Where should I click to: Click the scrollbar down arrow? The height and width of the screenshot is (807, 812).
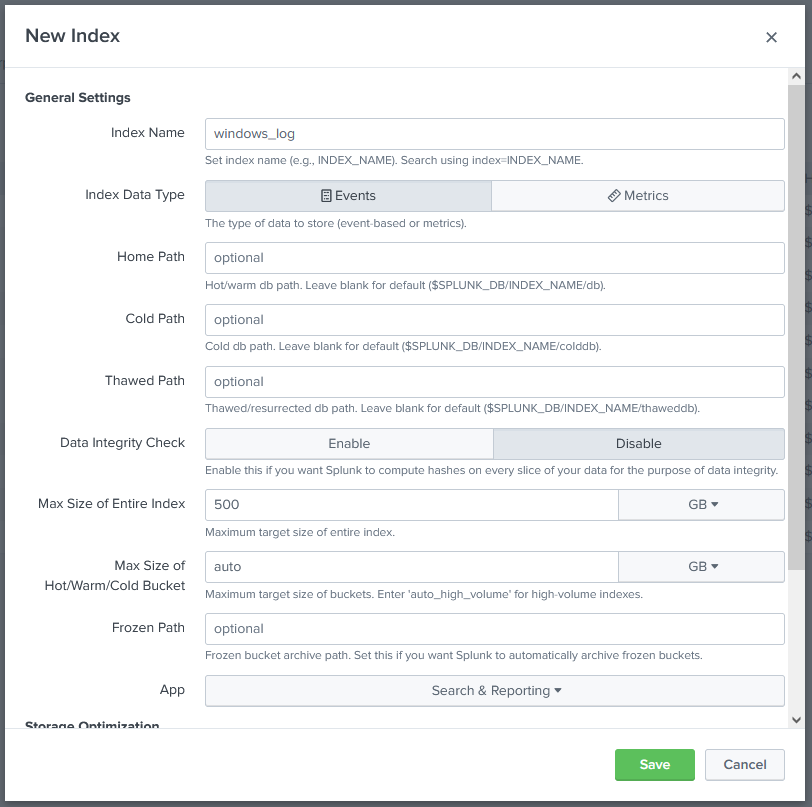point(796,719)
